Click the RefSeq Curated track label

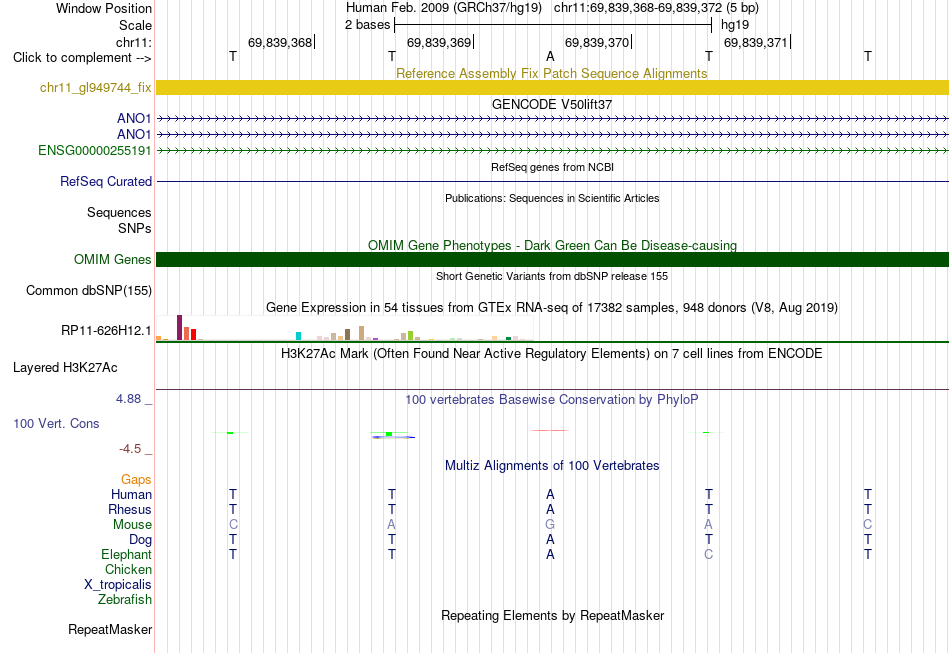pos(106,181)
